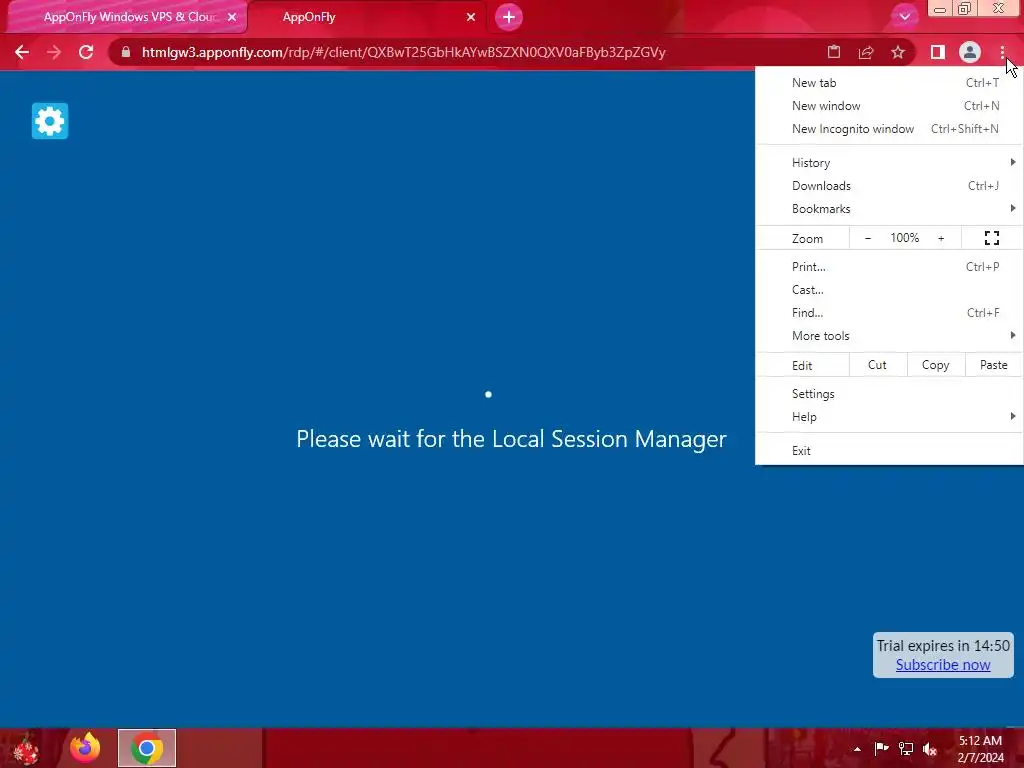
Task: Choose New window from the menu
Action: click(889, 106)
